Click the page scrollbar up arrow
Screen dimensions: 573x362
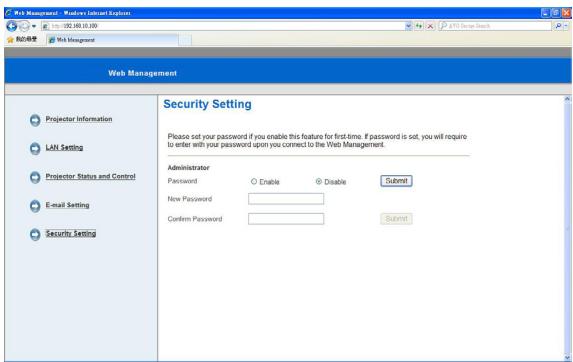point(567,99)
